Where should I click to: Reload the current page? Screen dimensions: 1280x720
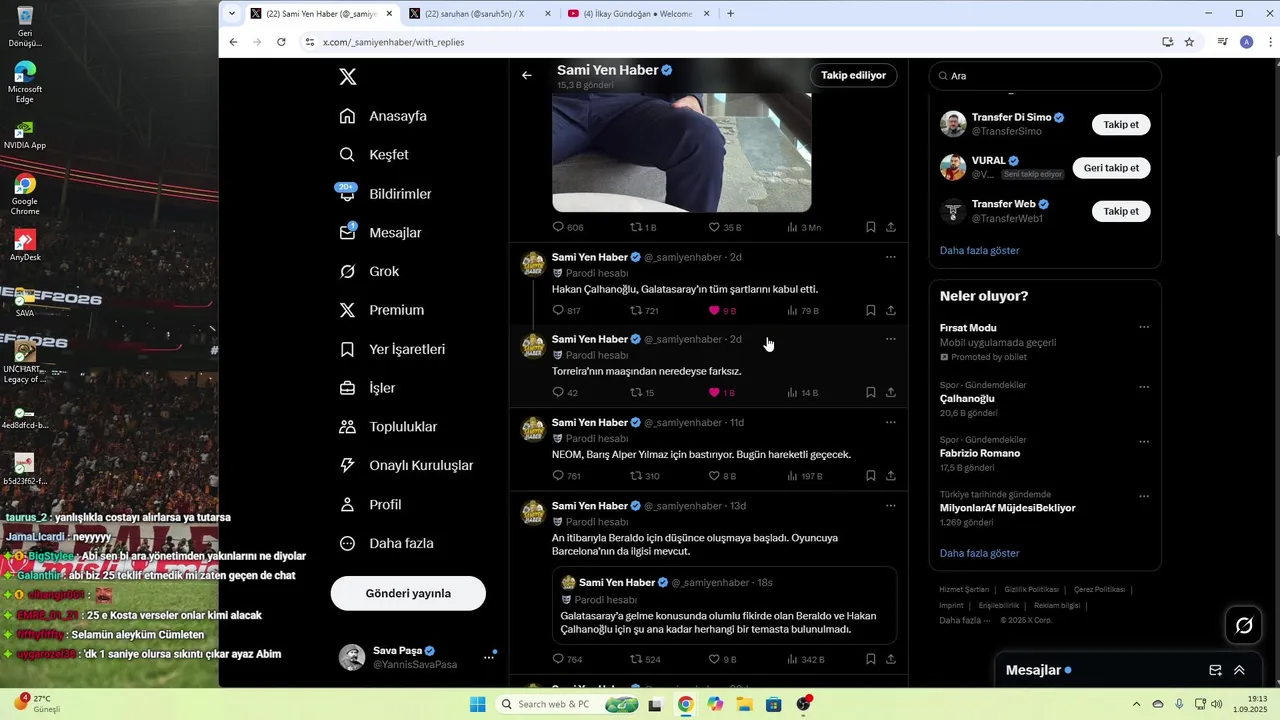click(x=281, y=42)
